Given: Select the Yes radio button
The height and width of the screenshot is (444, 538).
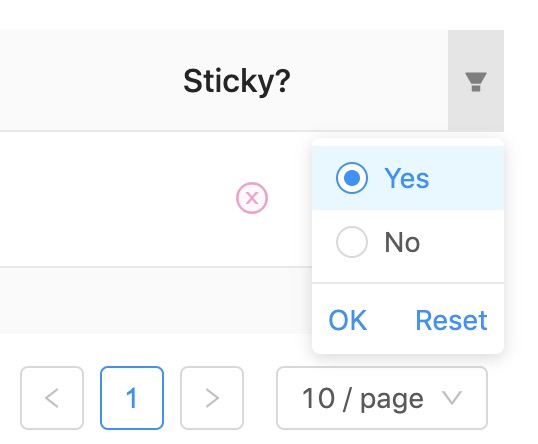Looking at the screenshot, I should coord(352,178).
